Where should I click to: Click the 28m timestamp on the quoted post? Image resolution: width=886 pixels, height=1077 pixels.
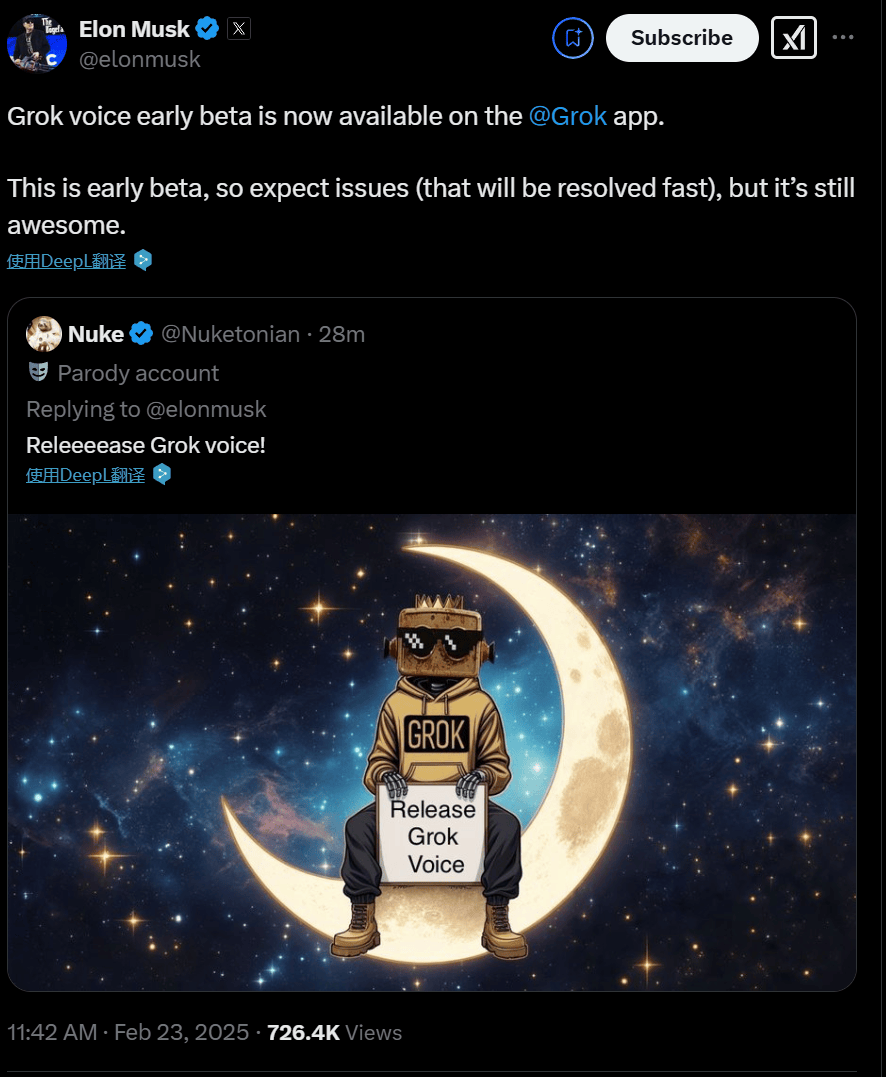tap(341, 334)
